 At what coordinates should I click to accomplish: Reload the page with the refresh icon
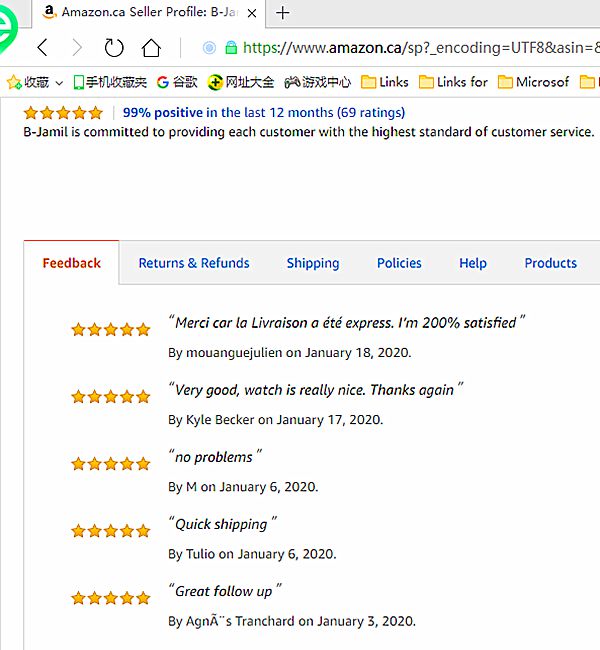114,47
